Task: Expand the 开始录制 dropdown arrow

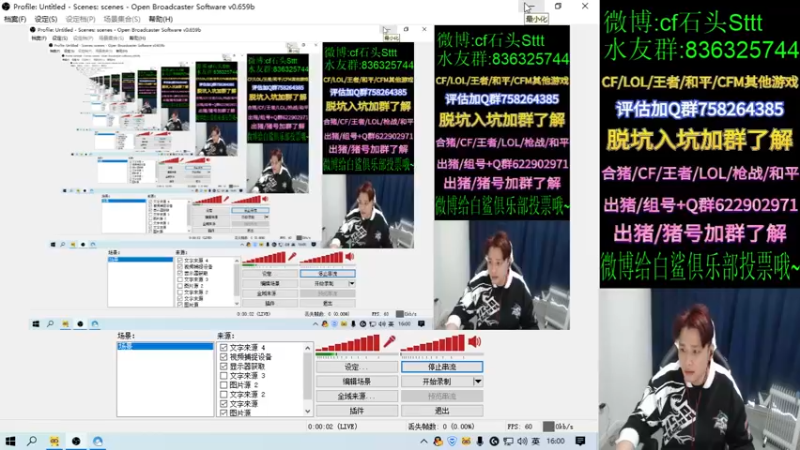Action: coord(478,381)
